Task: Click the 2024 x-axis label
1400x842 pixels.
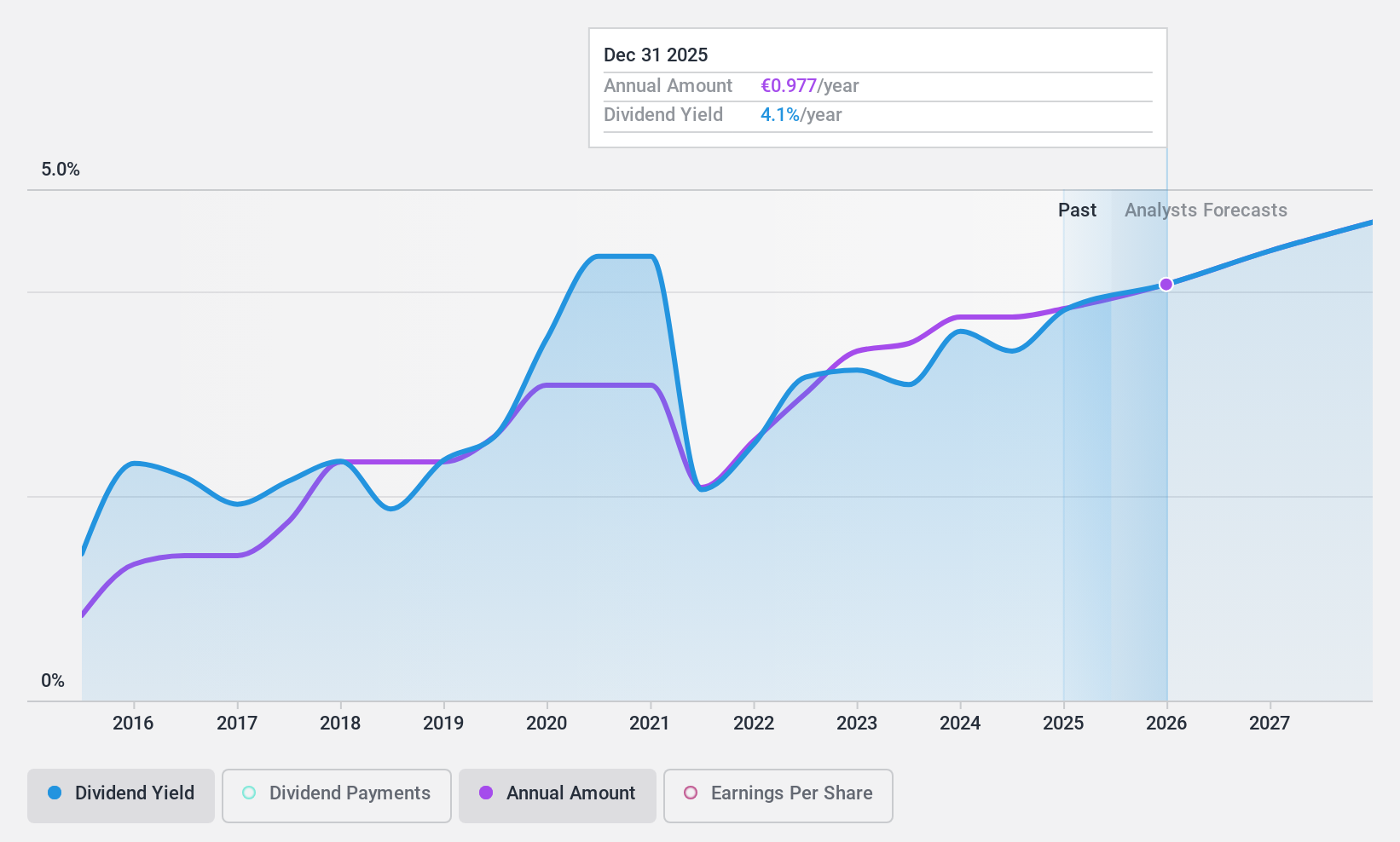Action: (960, 724)
